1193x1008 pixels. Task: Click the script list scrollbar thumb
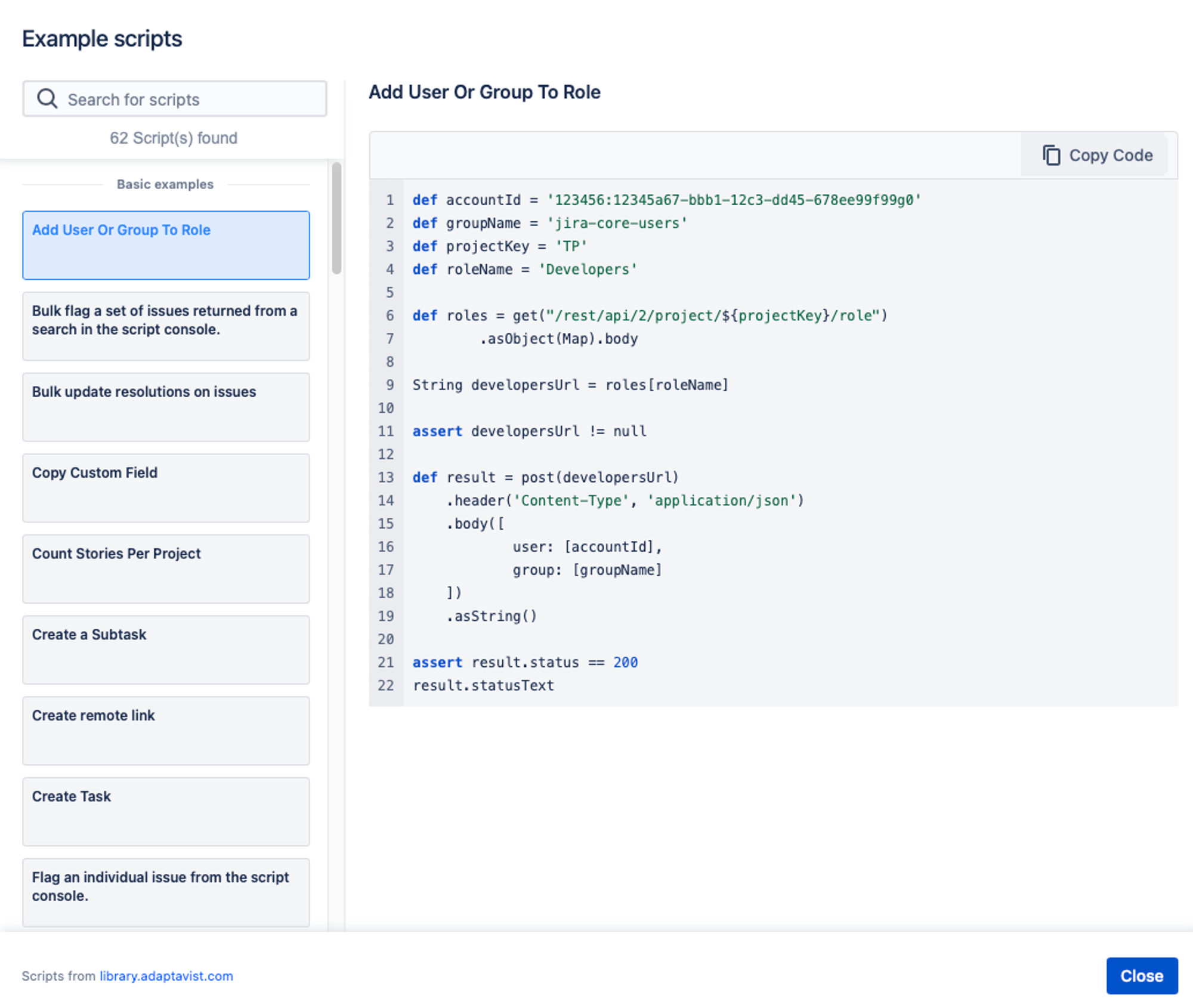click(x=336, y=218)
